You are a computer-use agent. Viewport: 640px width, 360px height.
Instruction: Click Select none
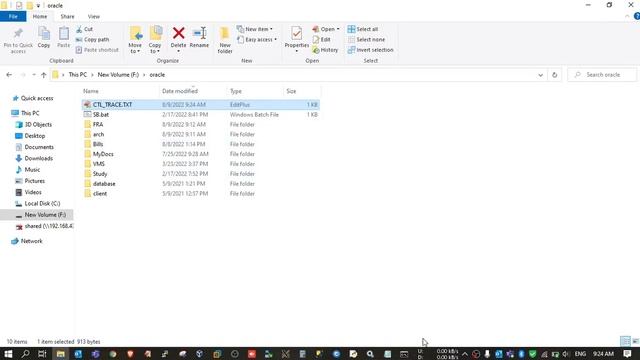pyautogui.click(x=366, y=40)
